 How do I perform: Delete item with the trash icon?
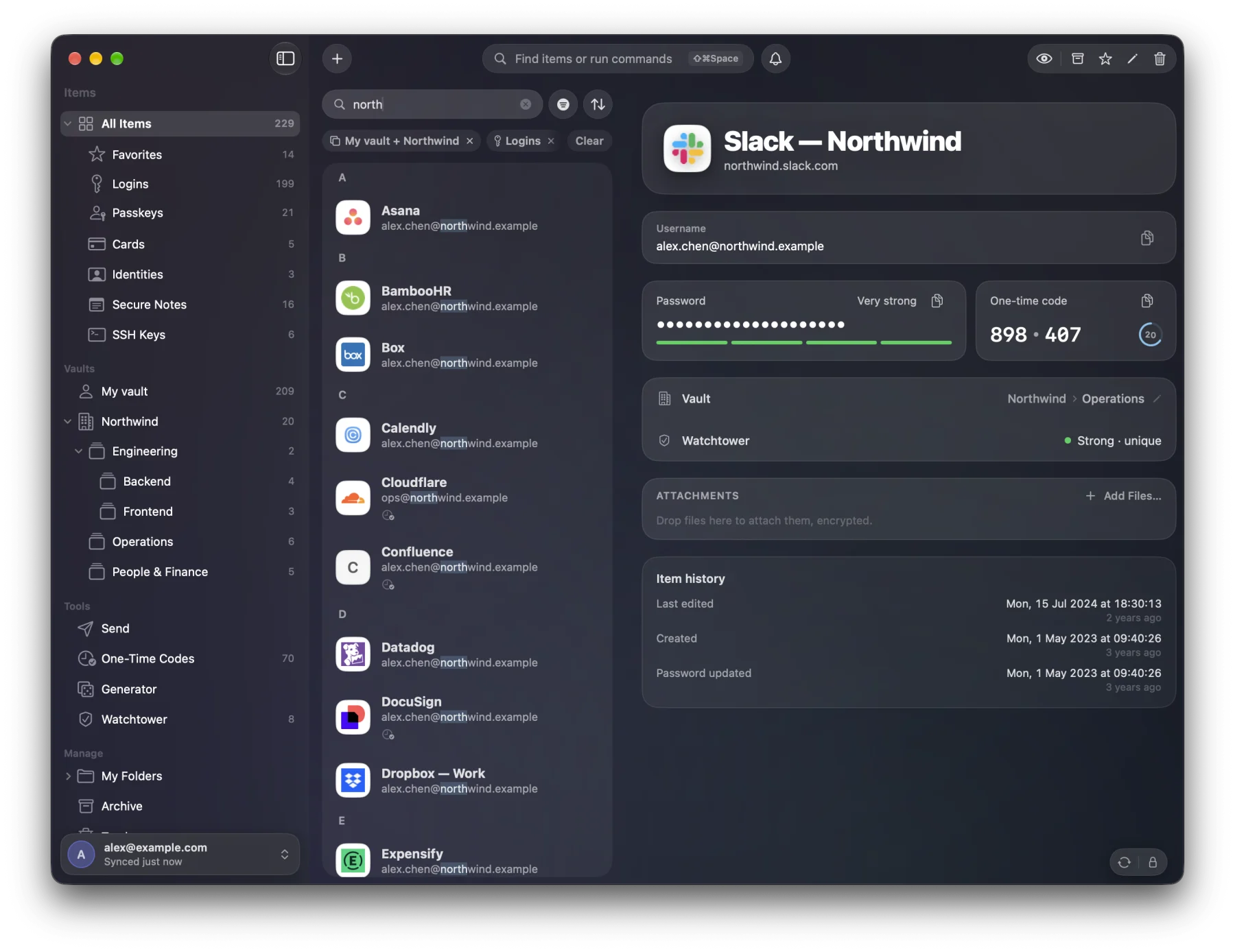point(1160,59)
